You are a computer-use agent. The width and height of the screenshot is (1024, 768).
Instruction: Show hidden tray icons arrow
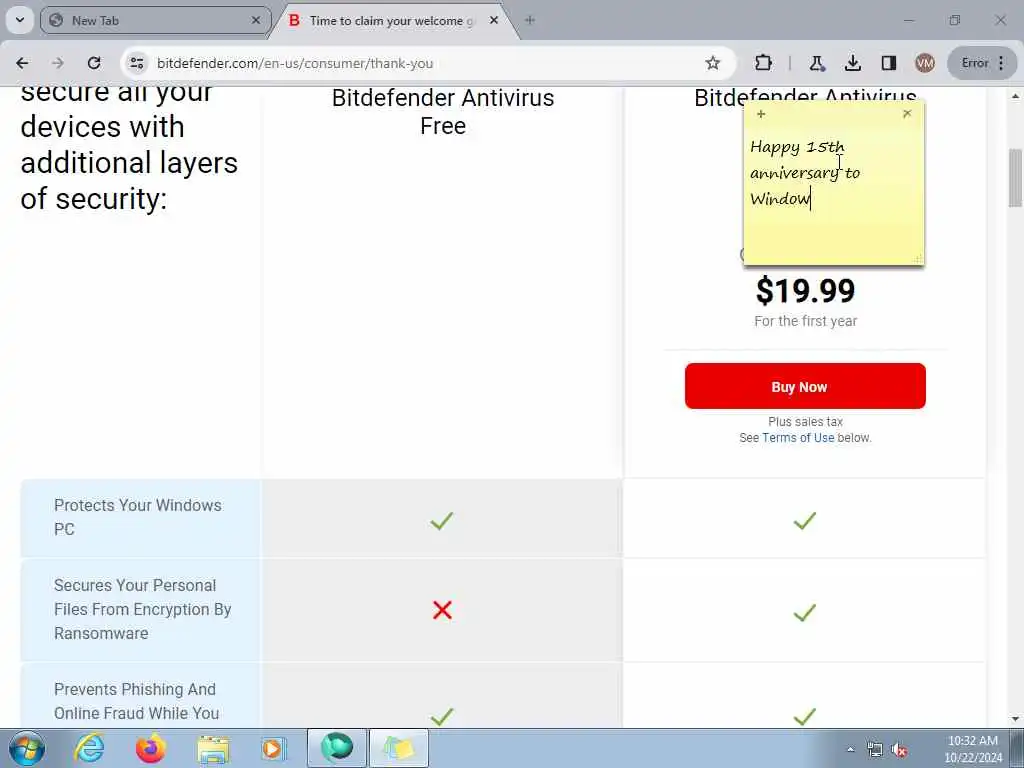pos(850,750)
